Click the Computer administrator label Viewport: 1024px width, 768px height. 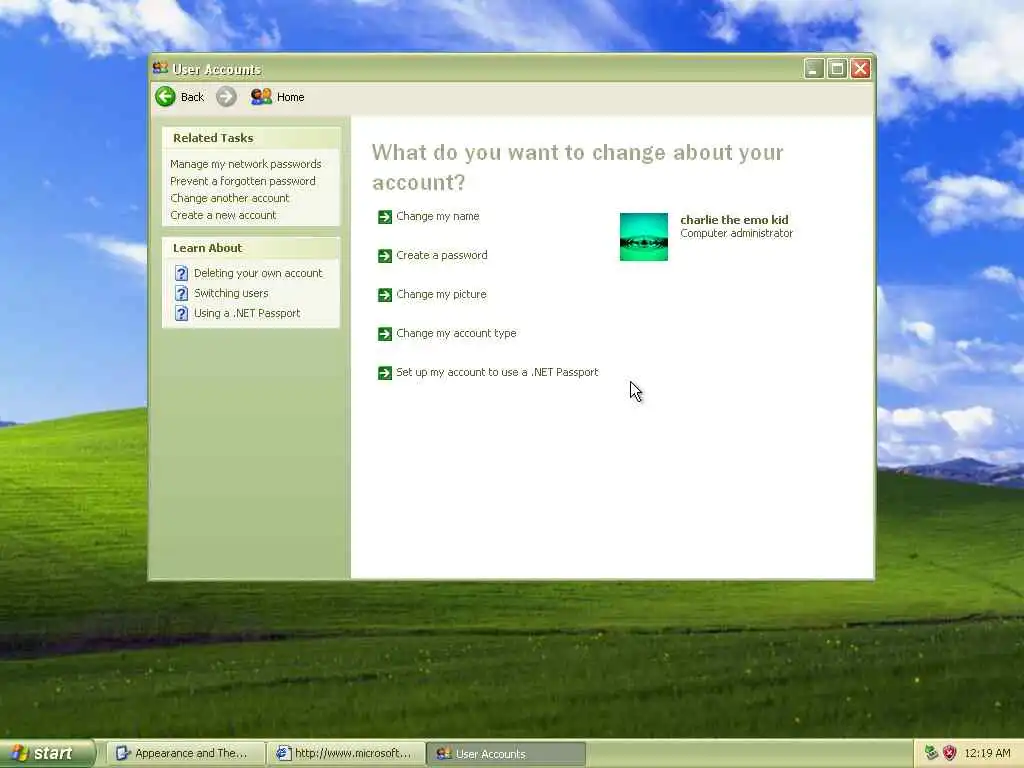pyautogui.click(x=736, y=233)
